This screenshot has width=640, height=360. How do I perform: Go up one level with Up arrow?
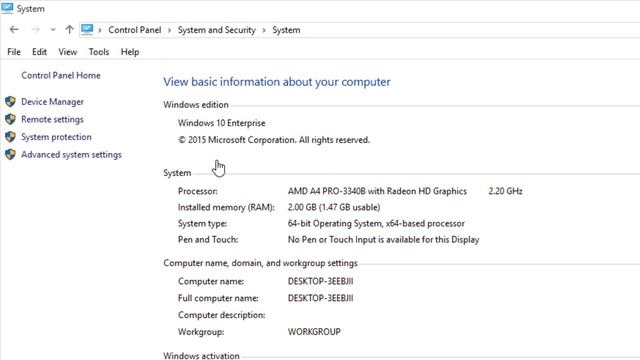tap(69, 29)
